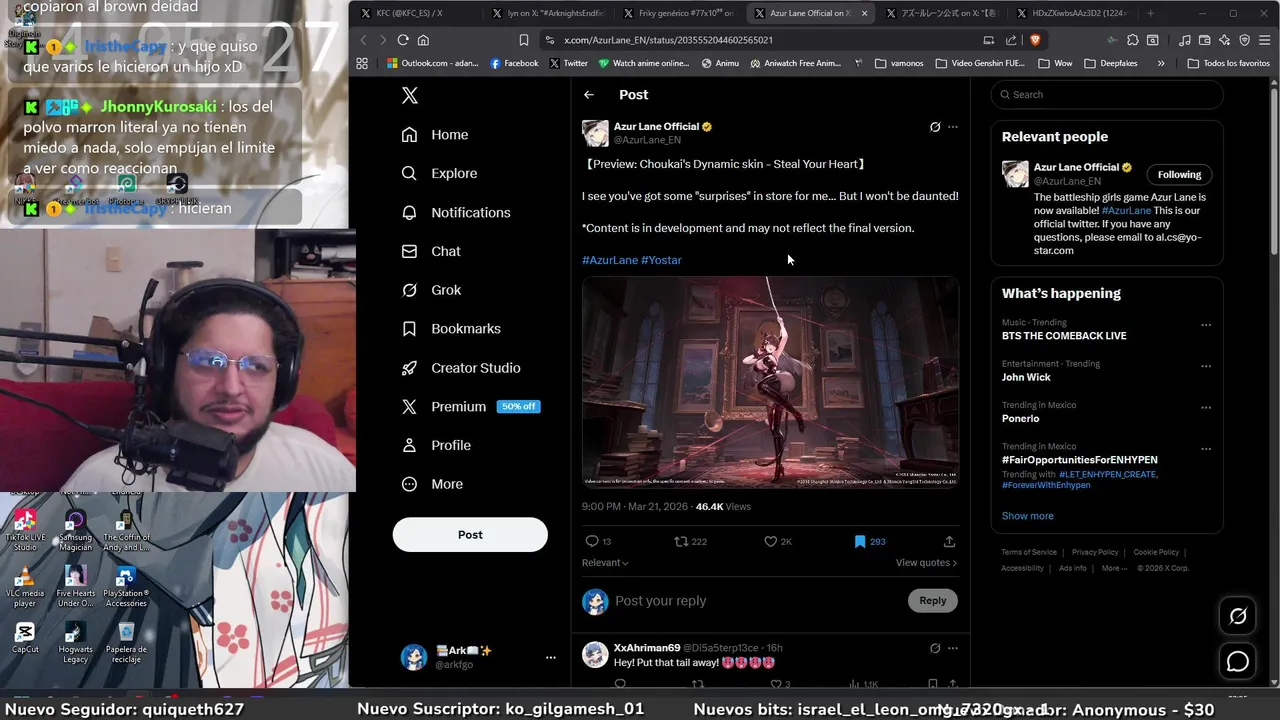Open Grok floating button at bottom right
1280x720 pixels.
[x=1238, y=616]
